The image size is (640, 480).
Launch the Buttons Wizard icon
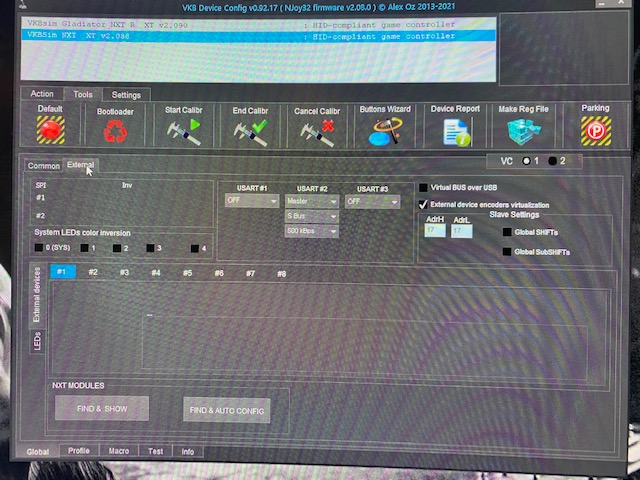point(386,131)
